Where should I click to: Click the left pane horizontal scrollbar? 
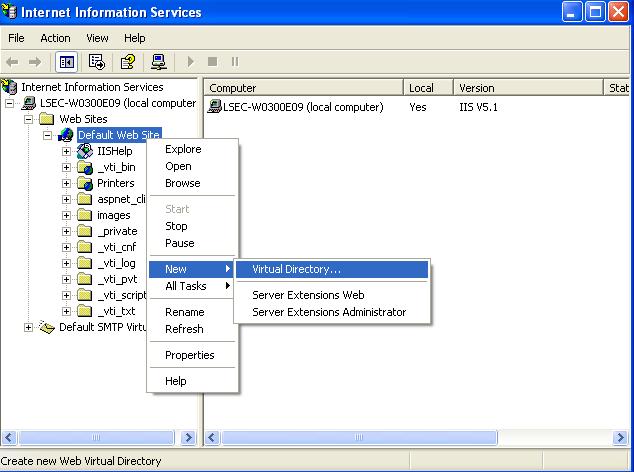coord(100,437)
